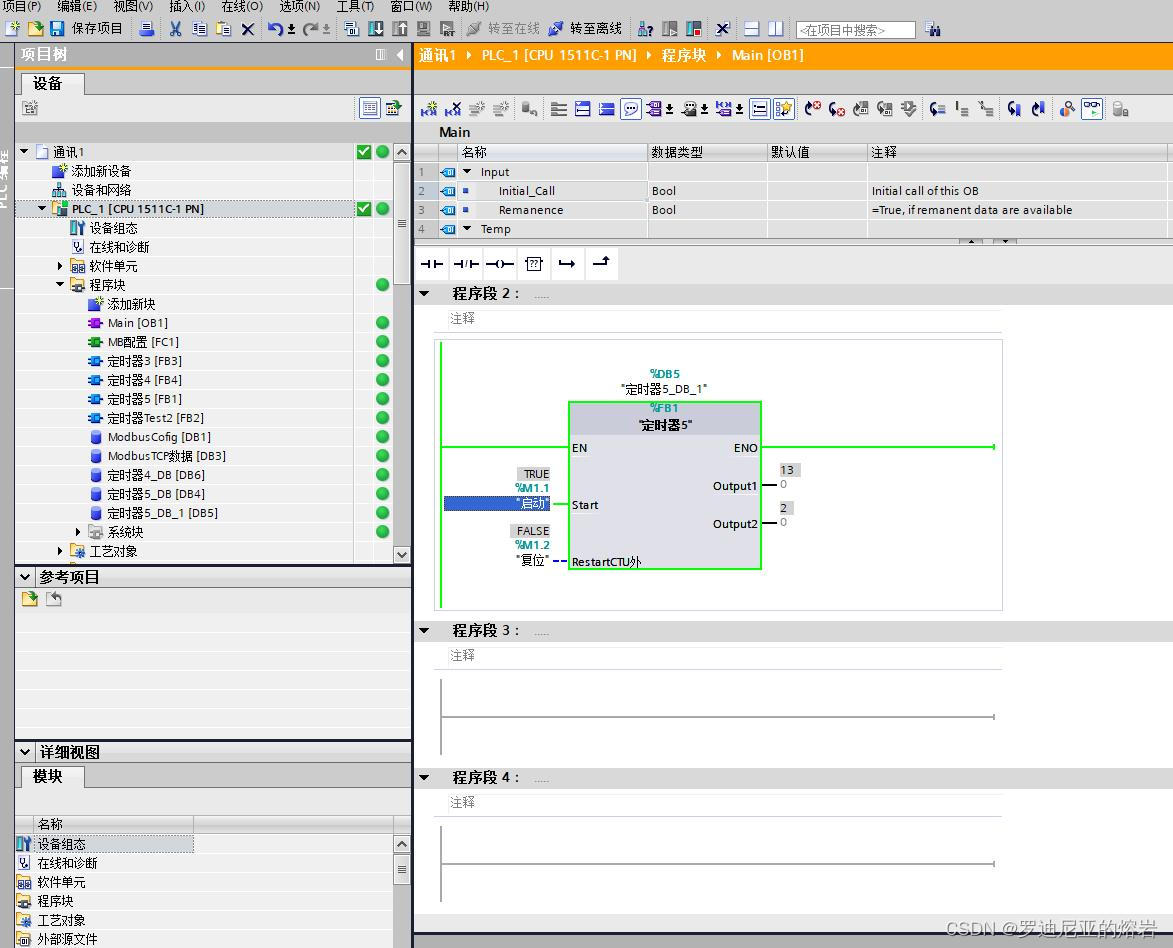Click the normally closed contact icon
The height and width of the screenshot is (948, 1173).
(x=466, y=263)
